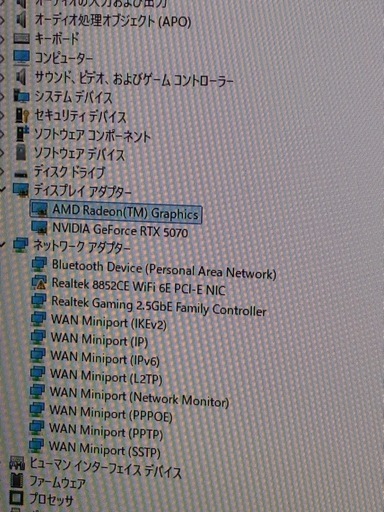
Task: Click the processor icon beside プロセッサ
Action: 16,498
